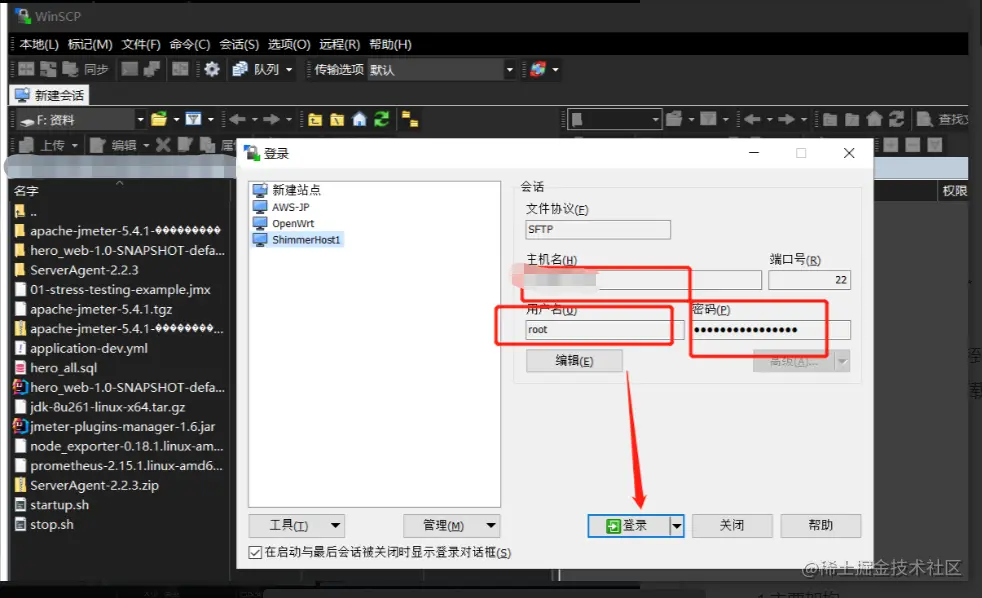982x598 pixels.
Task: Click the 密码 password field
Action: (x=771, y=329)
